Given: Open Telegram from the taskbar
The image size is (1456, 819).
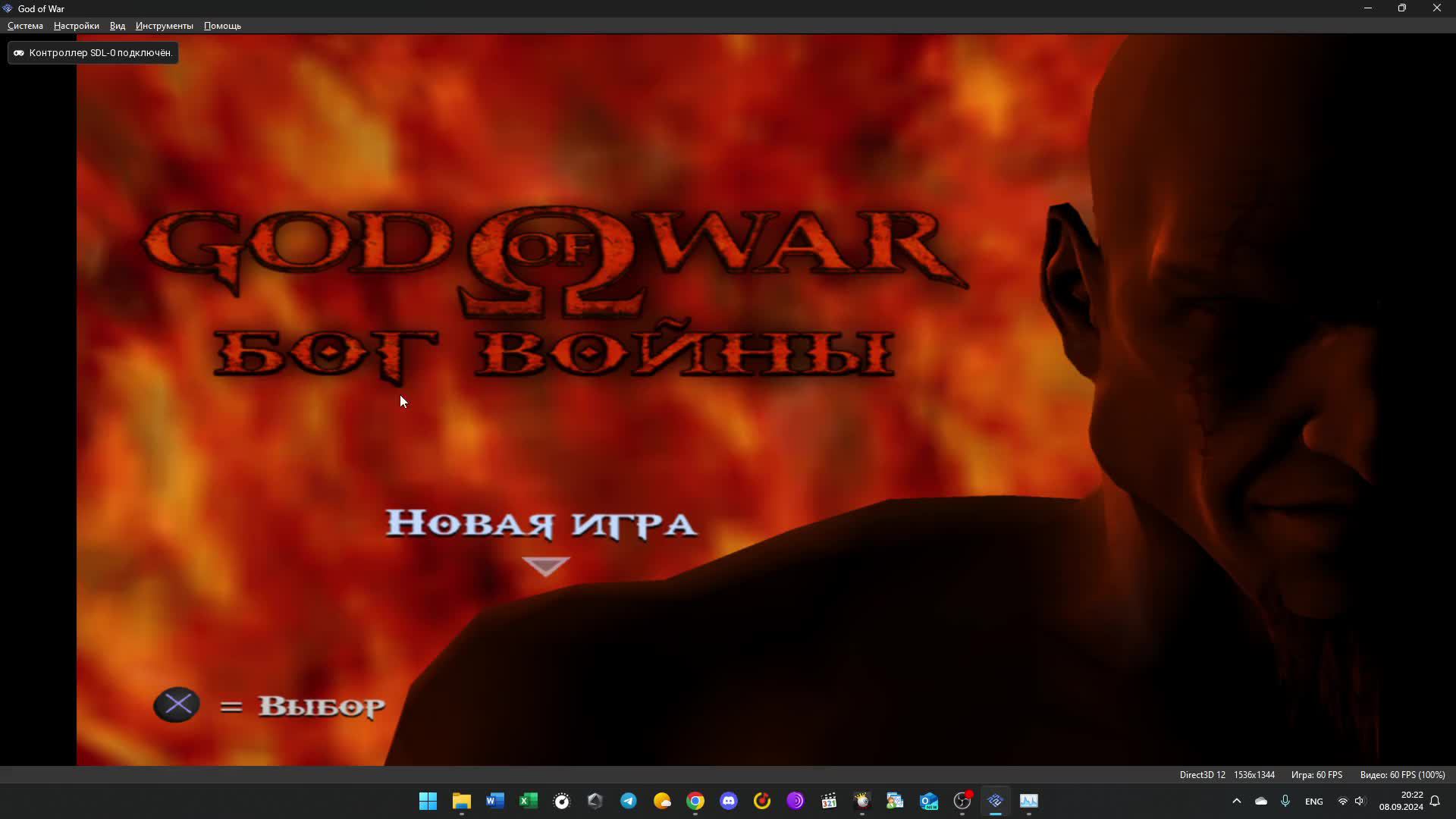Looking at the screenshot, I should tap(629, 801).
